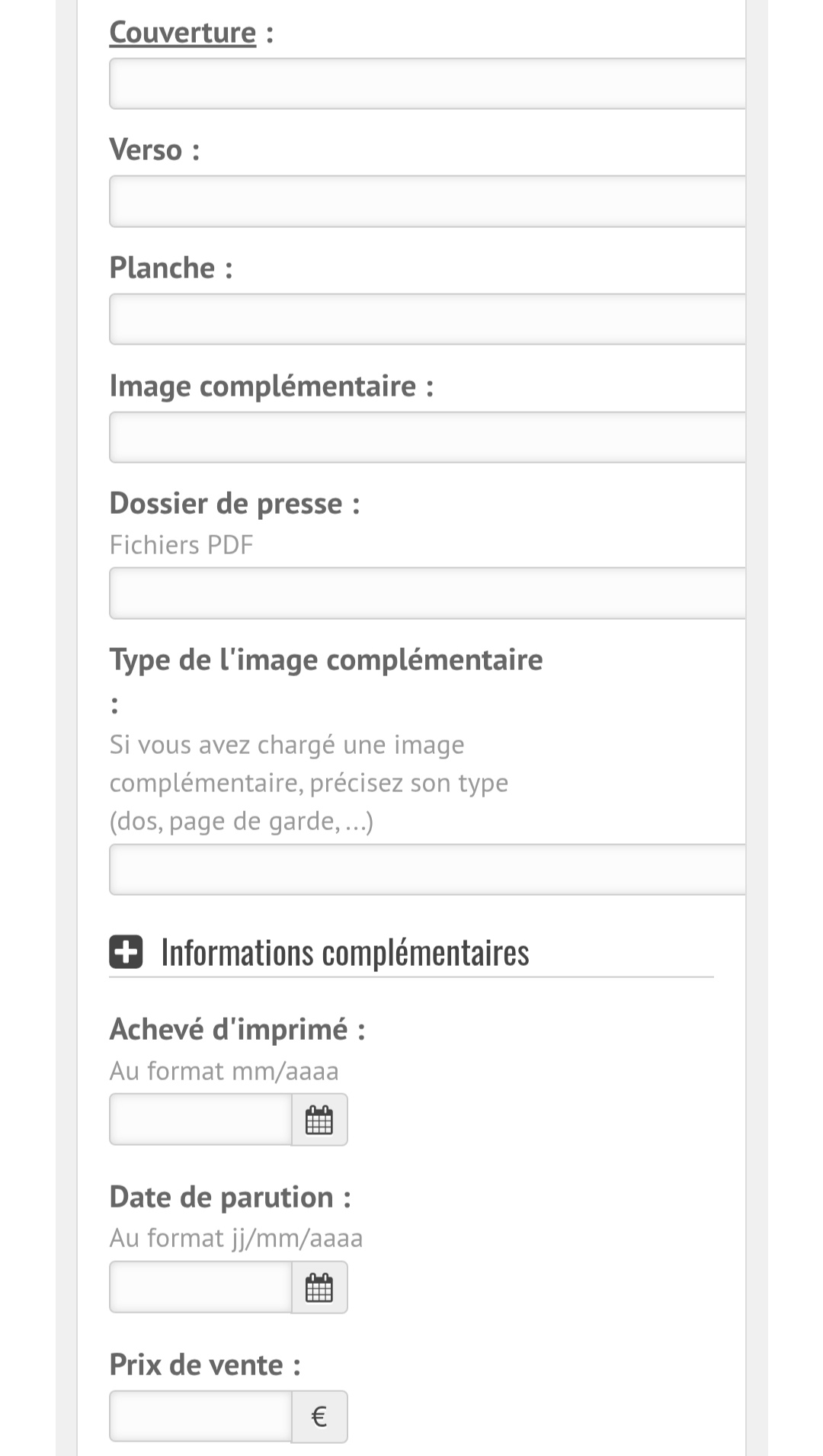Focus the Prix de vente amount input
This screenshot has width=823, height=1456.
[200, 1416]
